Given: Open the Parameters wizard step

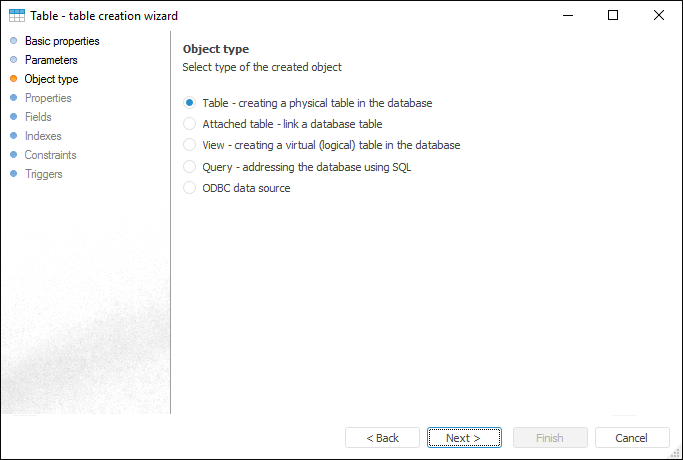Looking at the screenshot, I should pyautogui.click(x=51, y=60).
